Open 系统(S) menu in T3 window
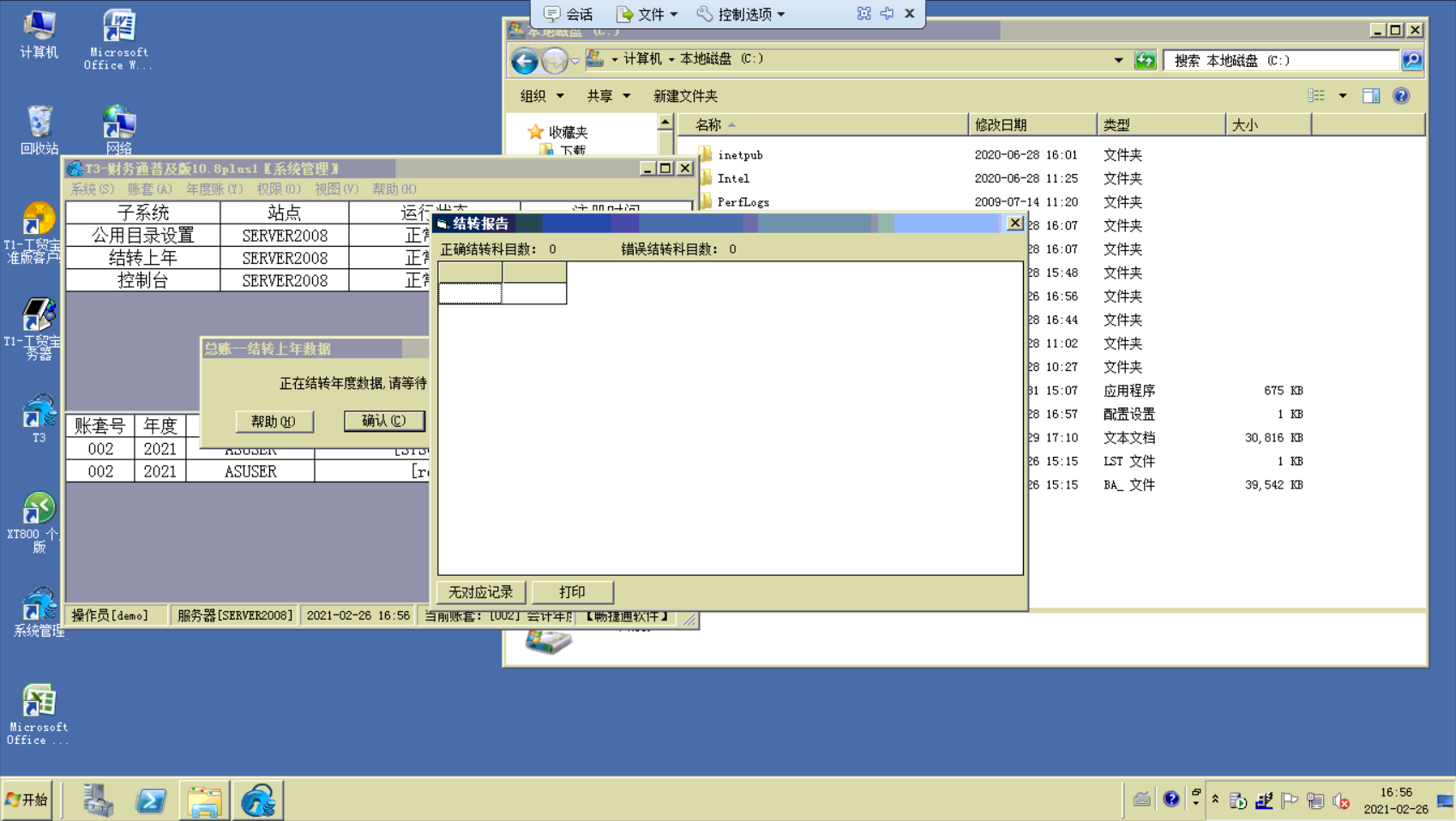 click(x=92, y=189)
